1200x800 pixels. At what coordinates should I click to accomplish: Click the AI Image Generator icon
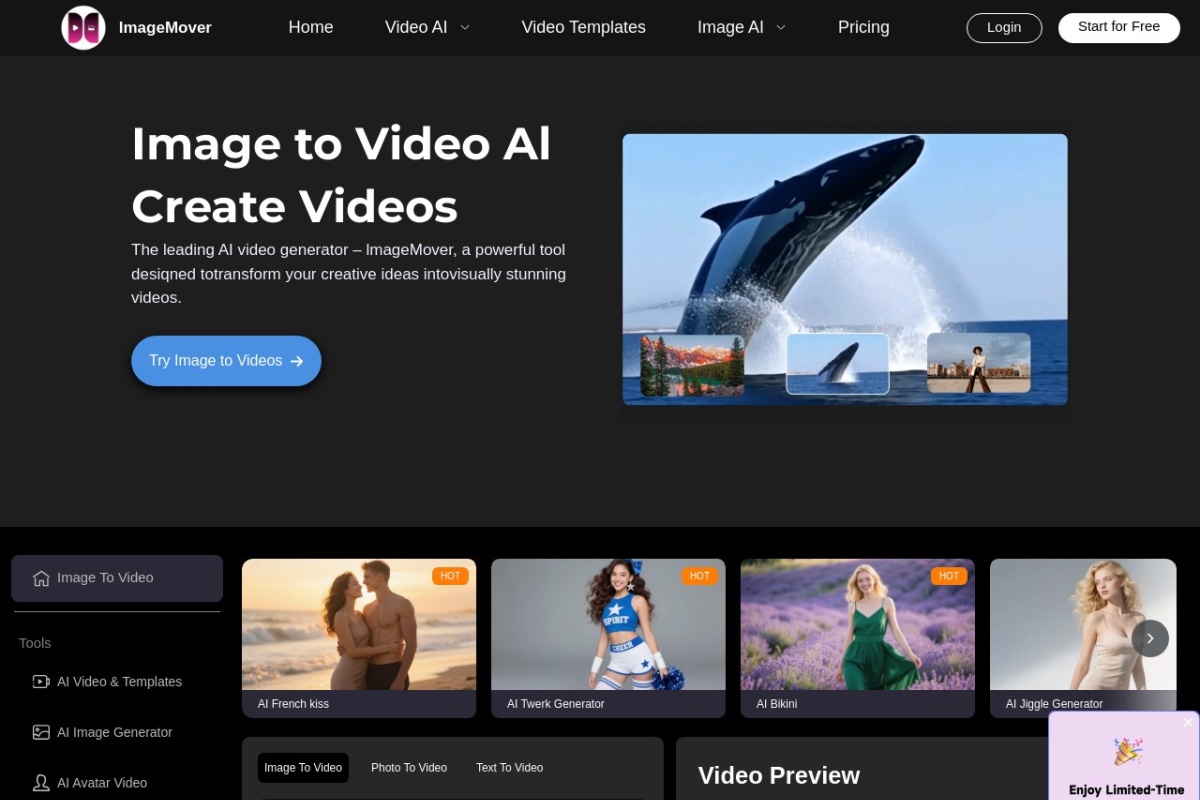[40, 732]
